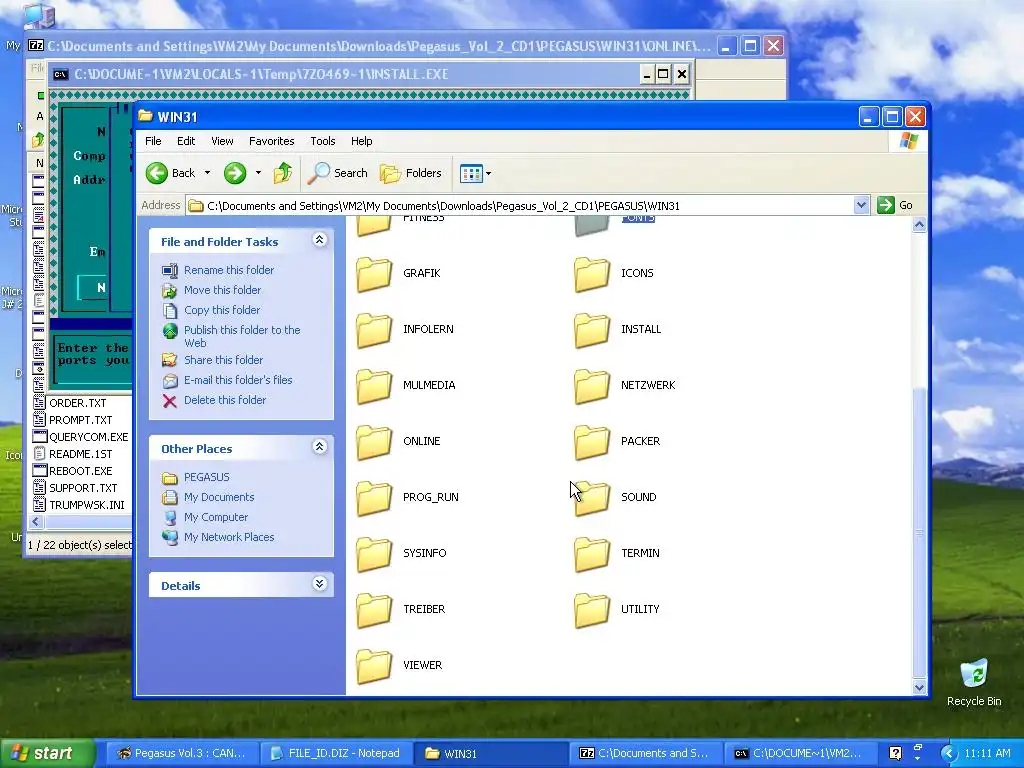
Task: Go to PEGASUS in Other Places
Action: pyautogui.click(x=206, y=477)
